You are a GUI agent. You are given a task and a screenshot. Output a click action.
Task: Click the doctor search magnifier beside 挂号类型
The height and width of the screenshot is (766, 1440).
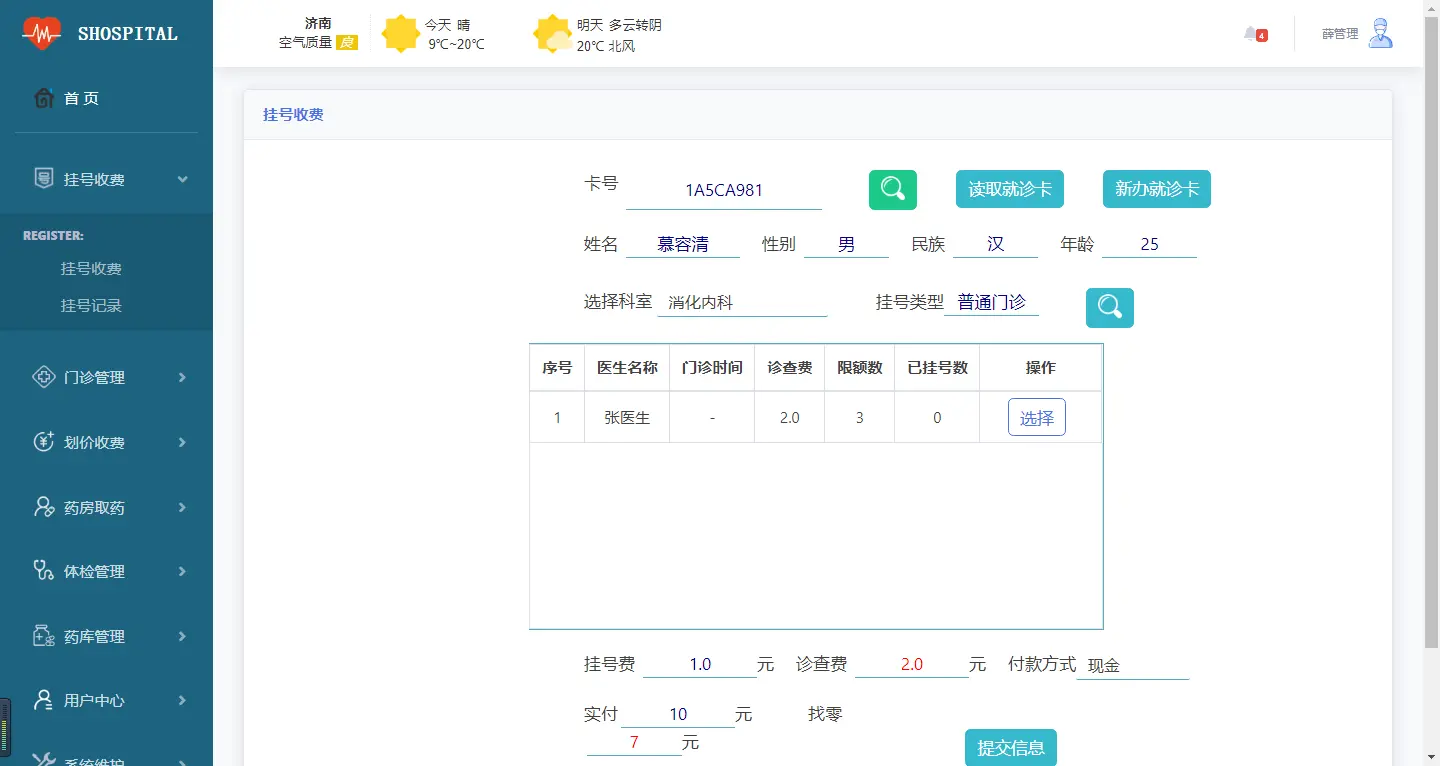point(1109,308)
